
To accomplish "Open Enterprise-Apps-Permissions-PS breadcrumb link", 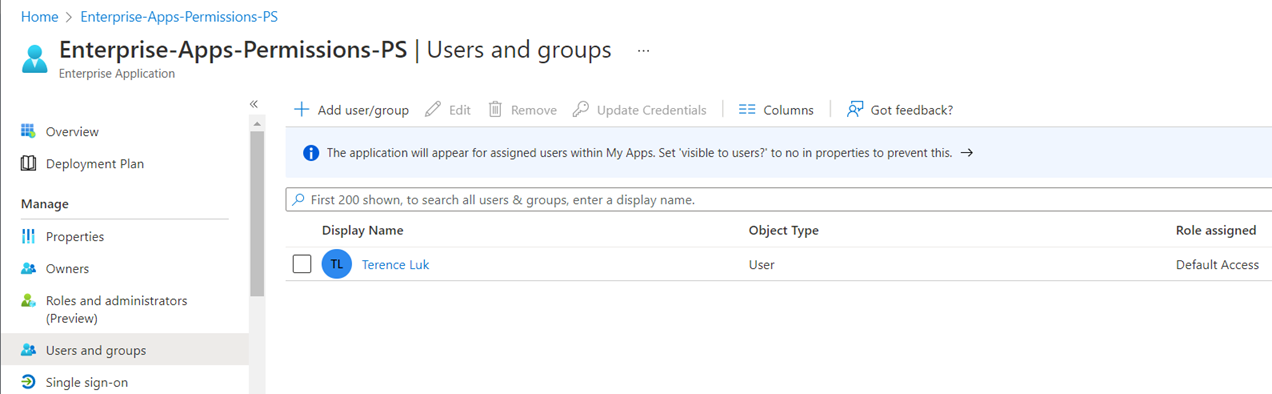I will coord(179,17).
